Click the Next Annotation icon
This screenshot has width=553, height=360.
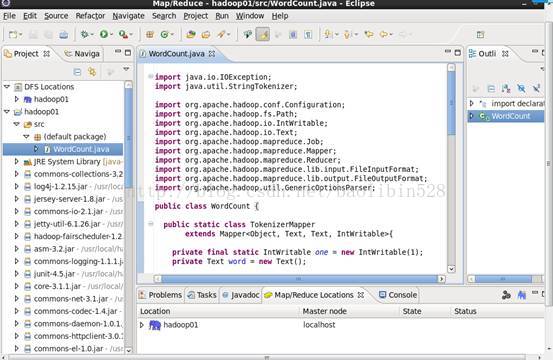[x=328, y=34]
